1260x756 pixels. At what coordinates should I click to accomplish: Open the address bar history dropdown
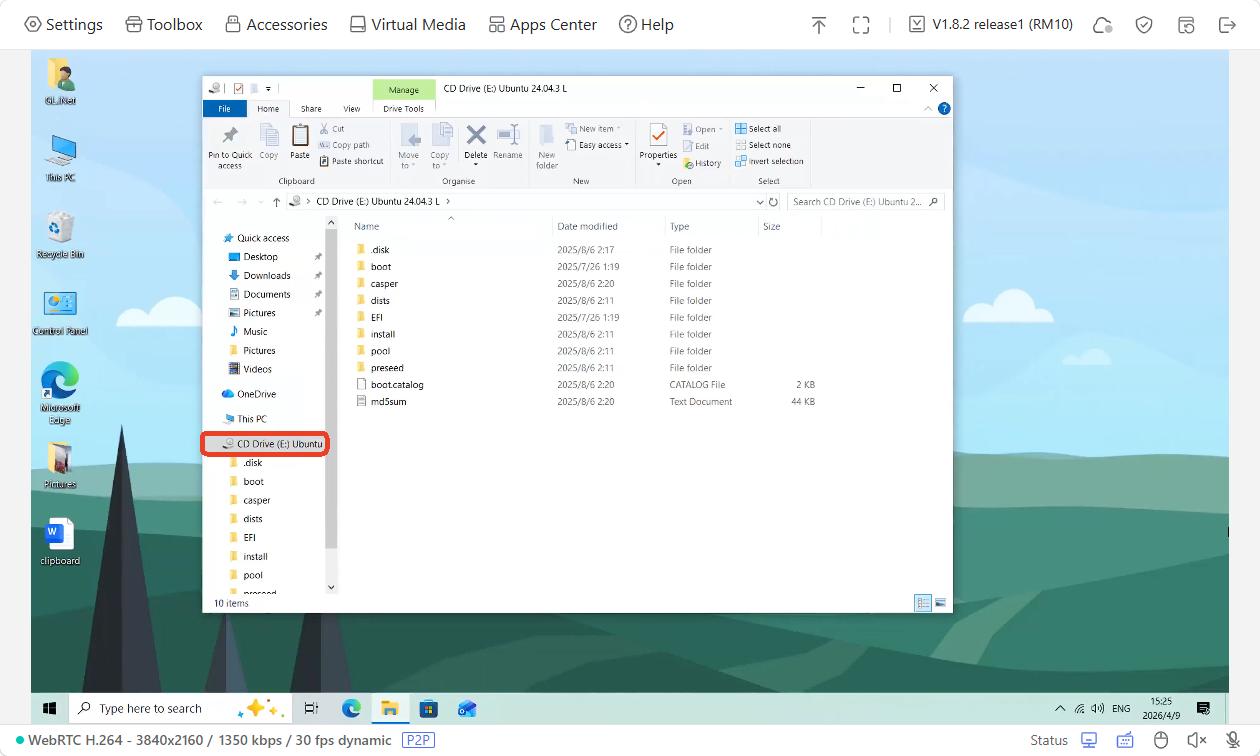click(x=761, y=202)
